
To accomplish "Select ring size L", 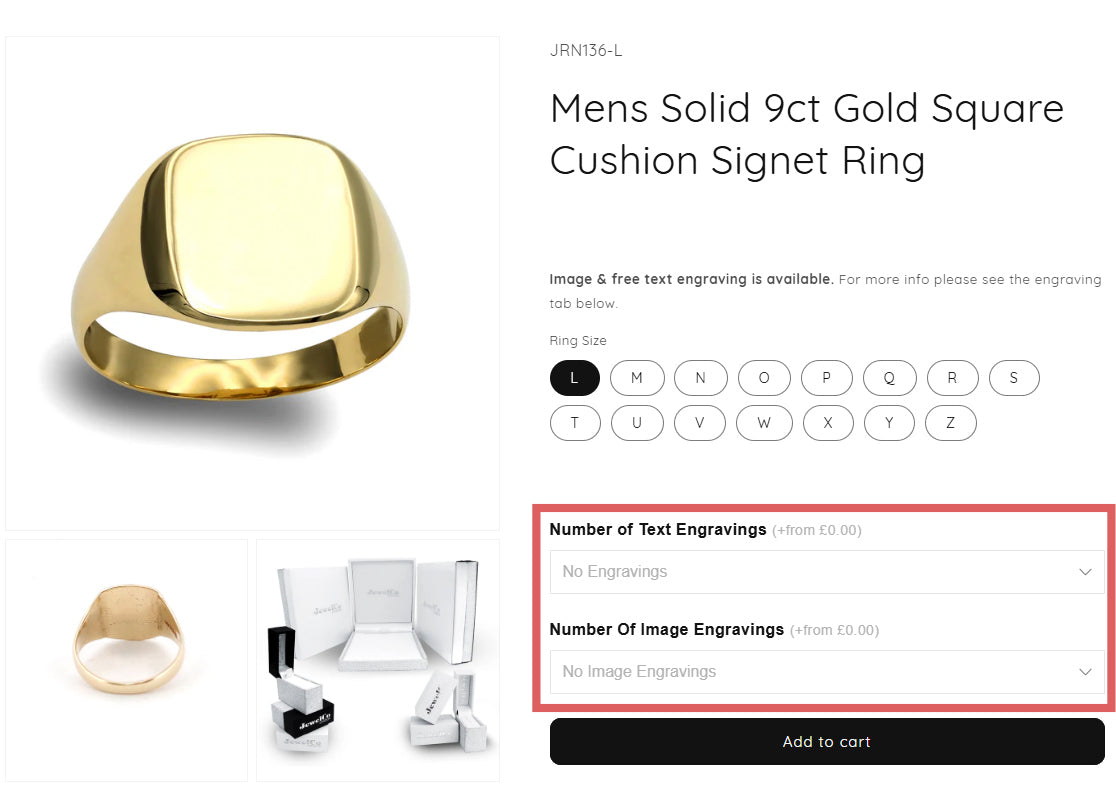I will pos(574,378).
